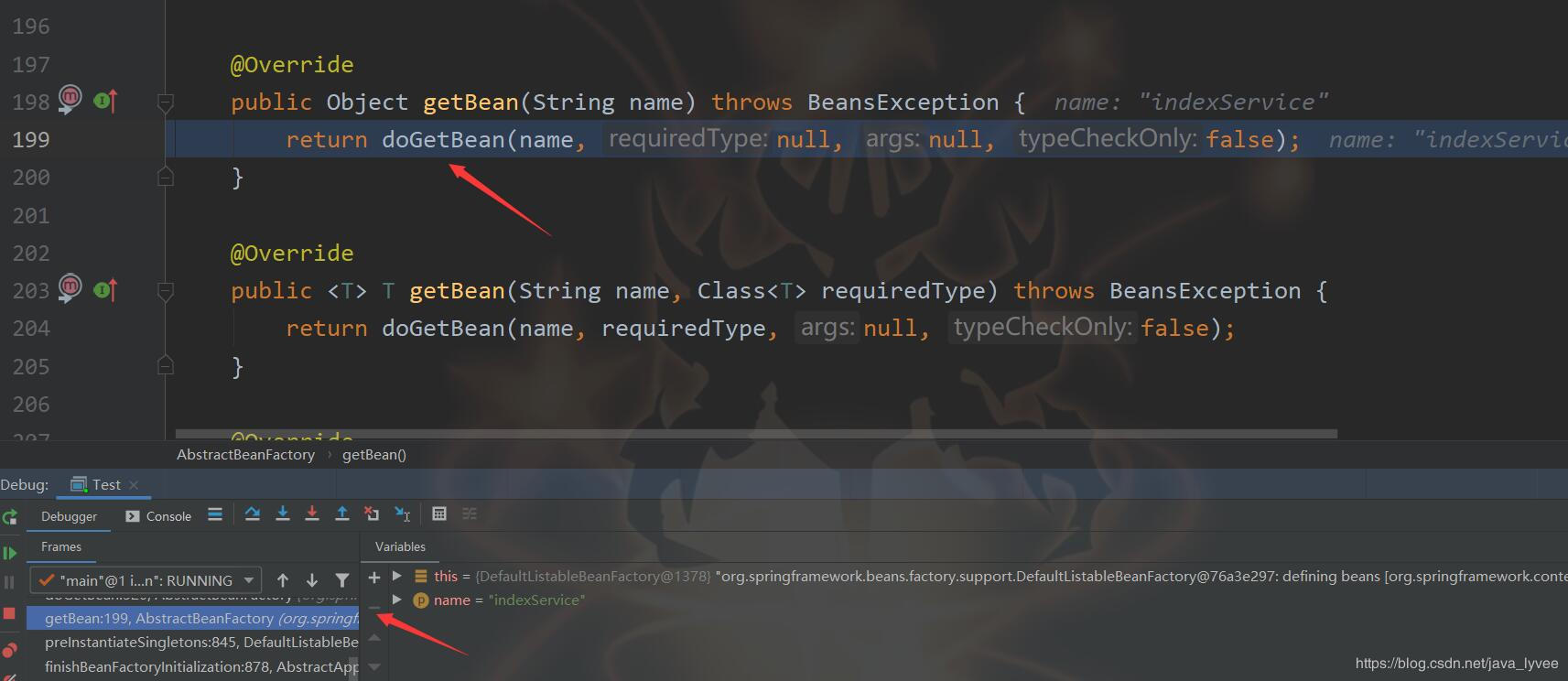This screenshot has height=681, width=1568.
Task: Switch to the Debugger tab
Action: tap(69, 516)
